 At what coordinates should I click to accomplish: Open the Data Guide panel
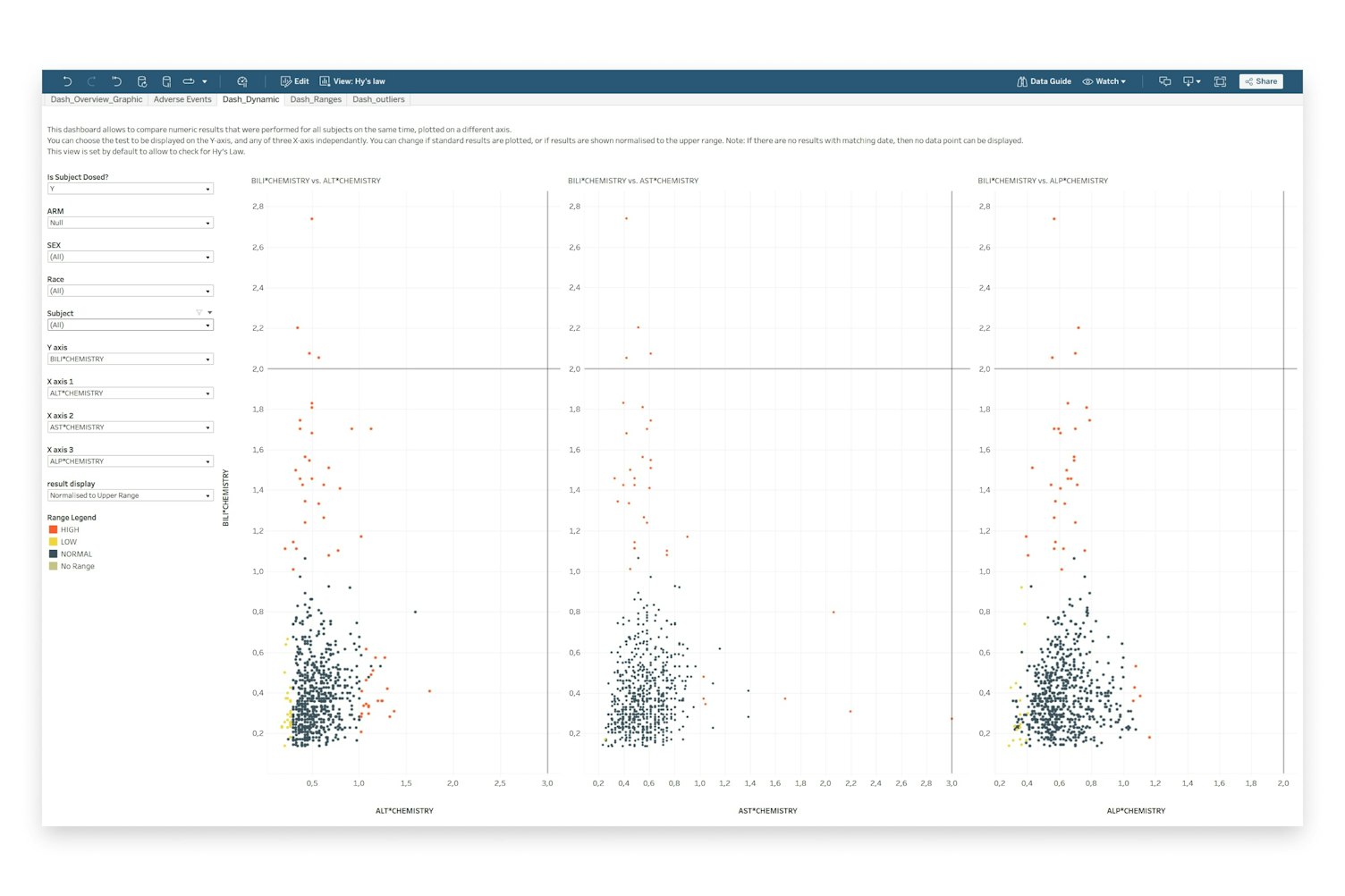click(x=1044, y=81)
